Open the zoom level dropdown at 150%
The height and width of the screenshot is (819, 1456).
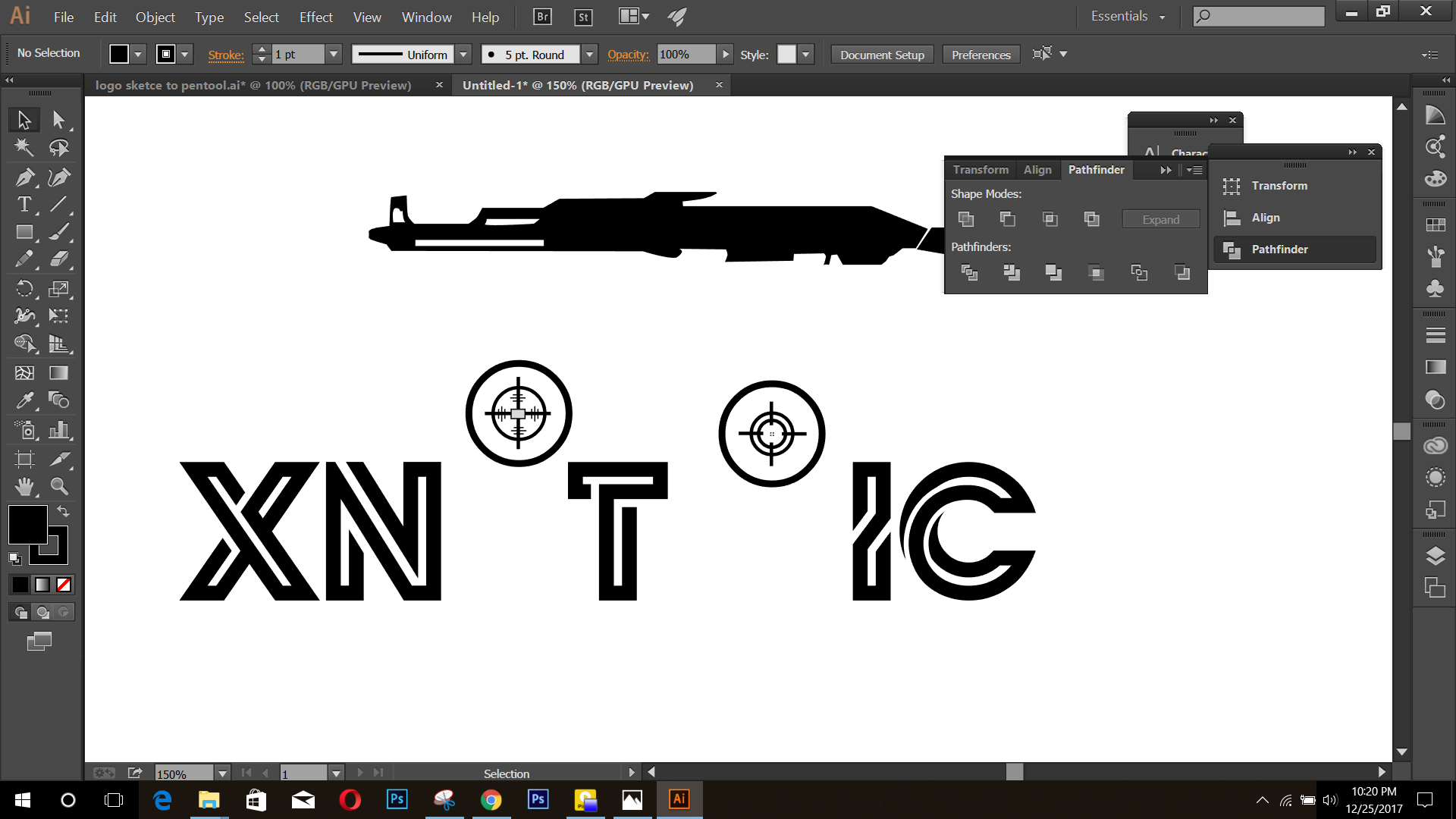click(x=222, y=773)
